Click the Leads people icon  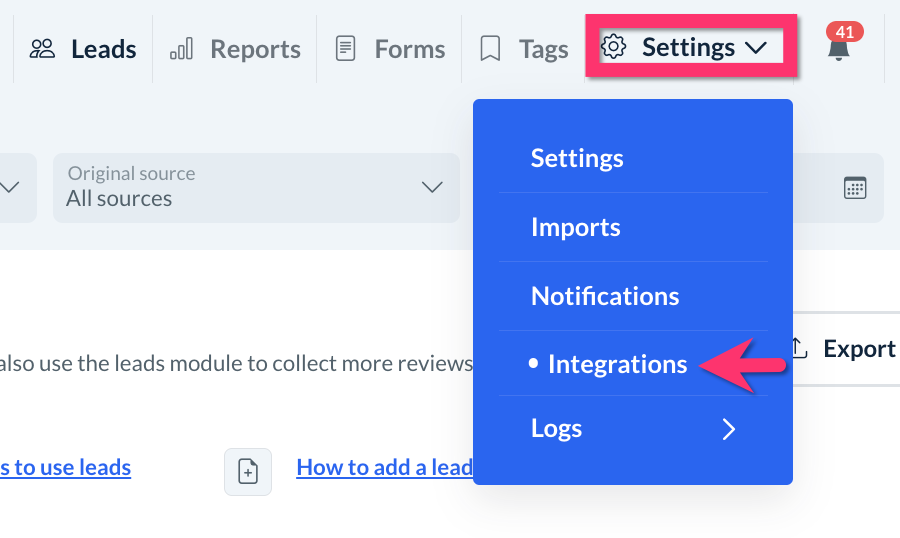click(42, 48)
